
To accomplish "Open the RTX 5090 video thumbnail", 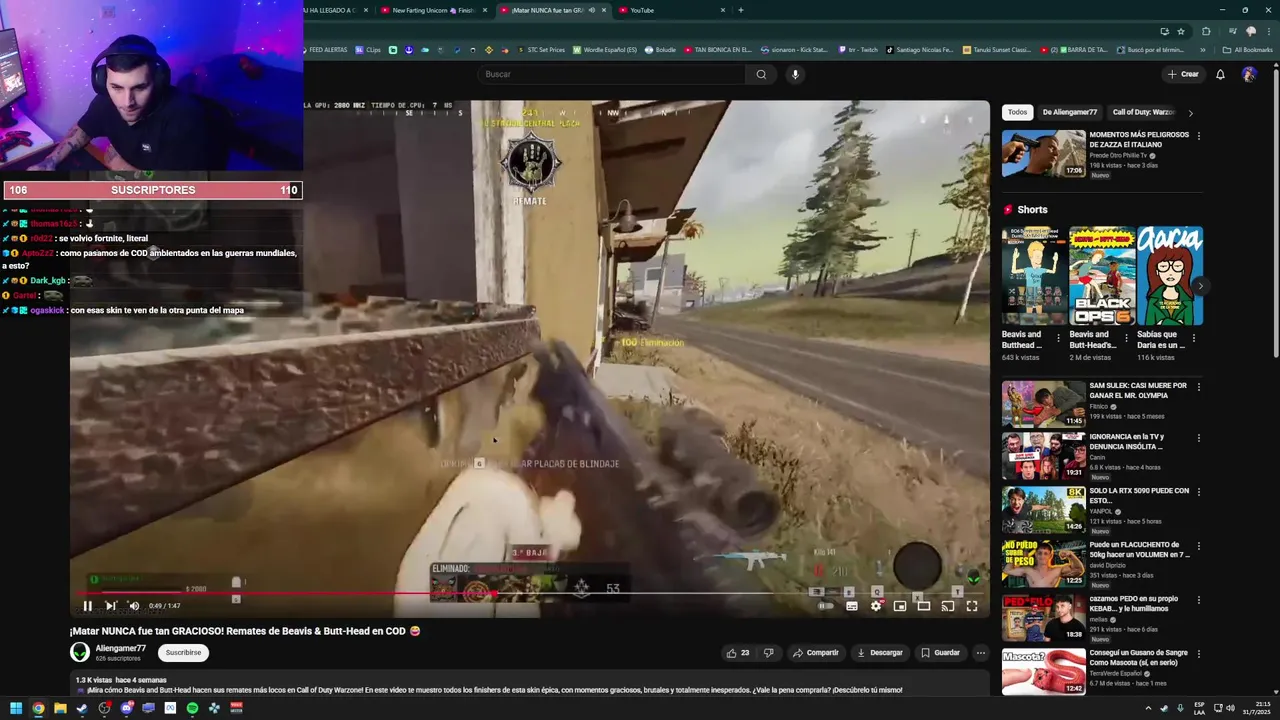I will coord(1043,509).
